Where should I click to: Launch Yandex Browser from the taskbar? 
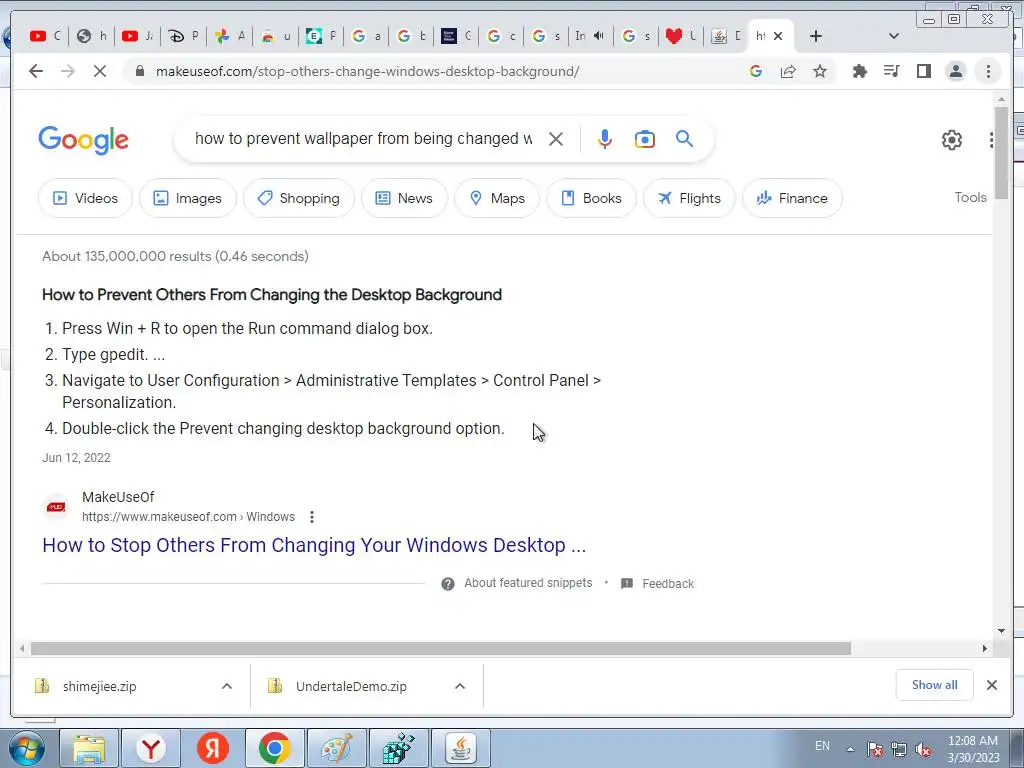[x=151, y=748]
